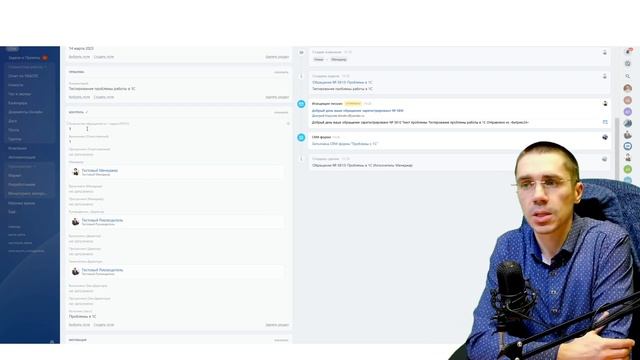Click пригласить сотрудников in the sidebar

click(x=26, y=251)
